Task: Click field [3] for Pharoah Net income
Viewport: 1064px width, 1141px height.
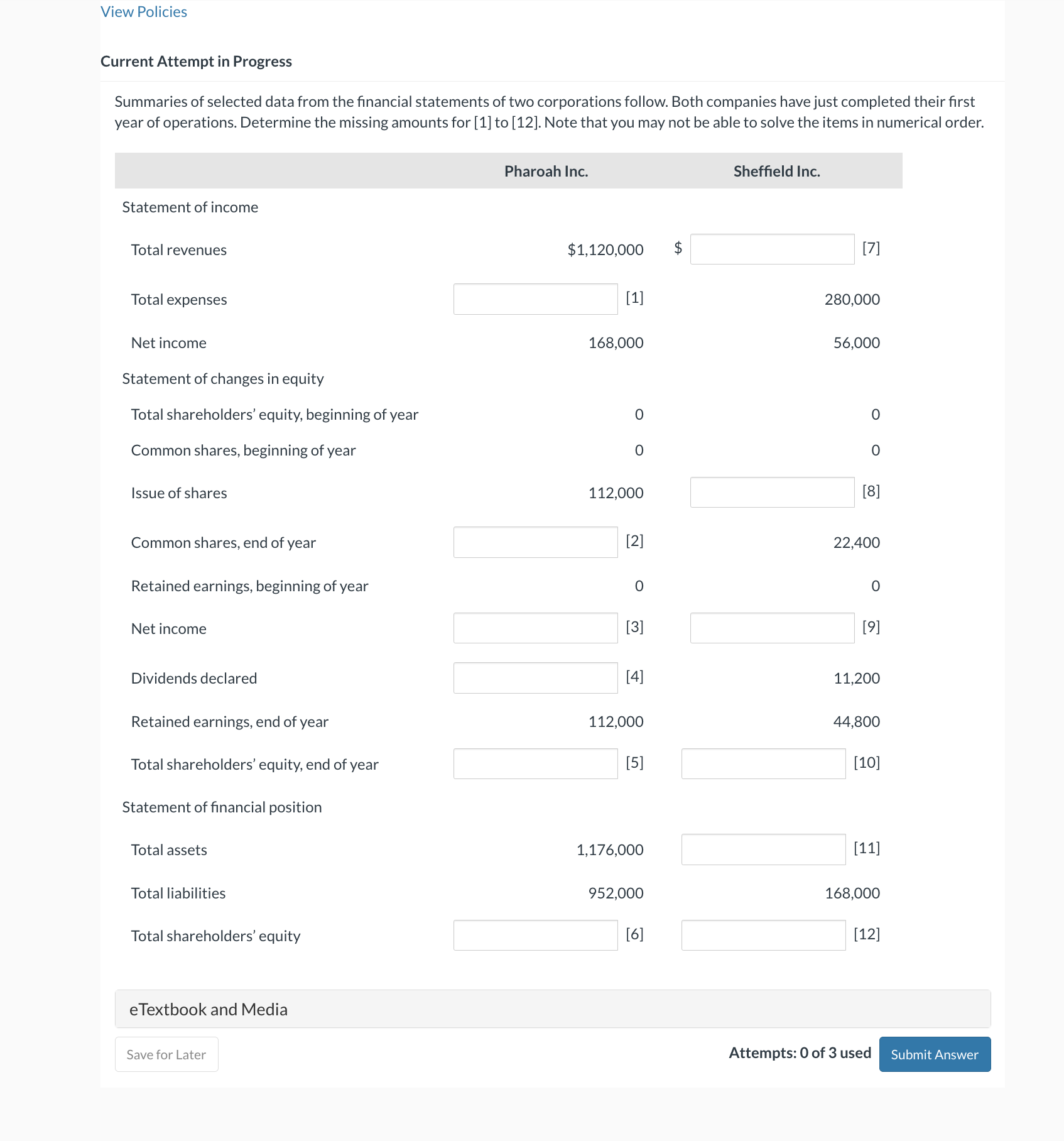Action: [535, 628]
